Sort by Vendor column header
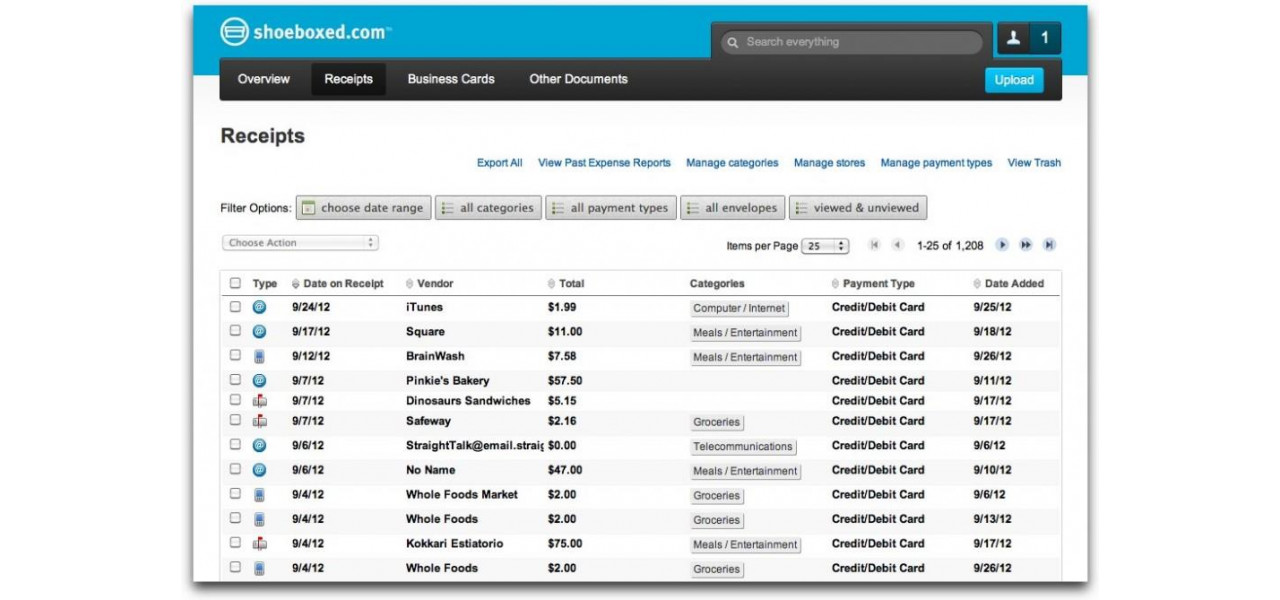The image size is (1280, 600). coord(430,284)
